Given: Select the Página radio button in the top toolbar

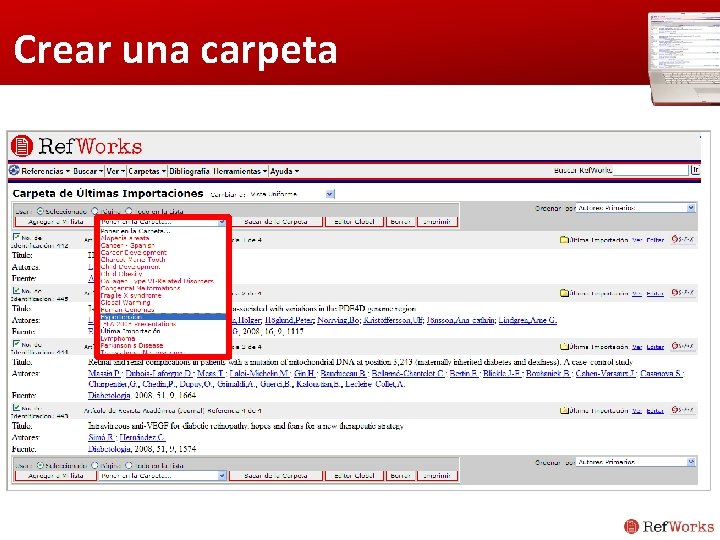Looking at the screenshot, I should (x=95, y=211).
